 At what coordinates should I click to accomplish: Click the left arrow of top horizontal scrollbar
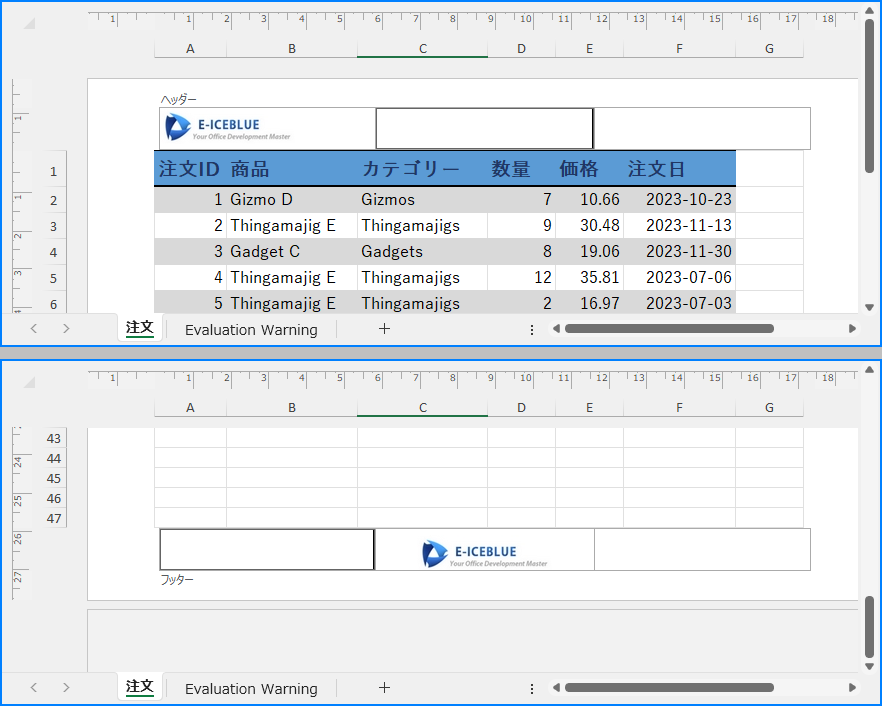(x=556, y=329)
